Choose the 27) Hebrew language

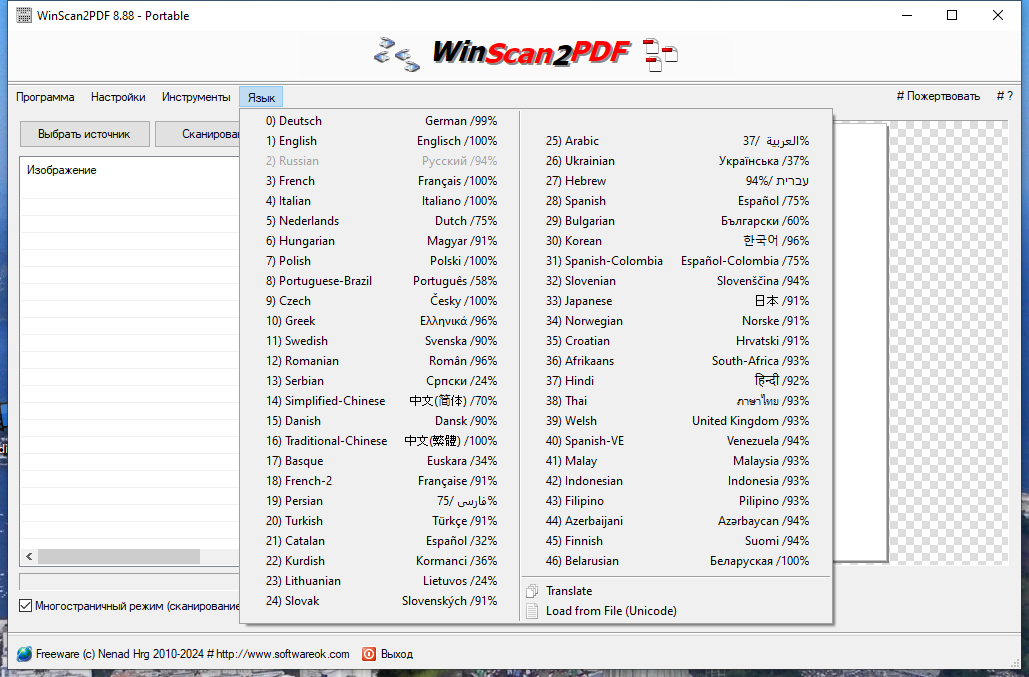pyautogui.click(x=677, y=181)
